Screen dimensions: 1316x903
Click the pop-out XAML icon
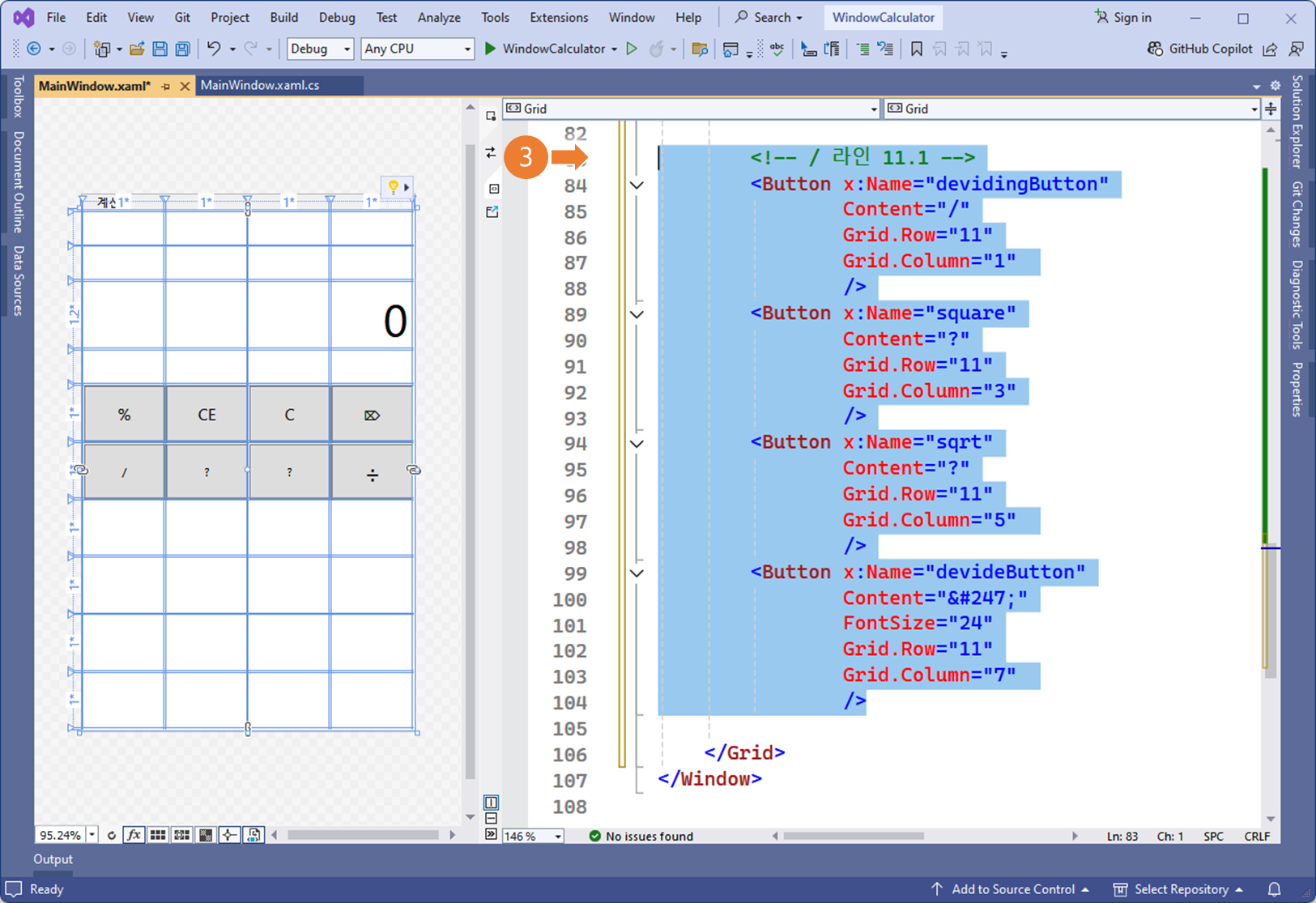click(492, 212)
